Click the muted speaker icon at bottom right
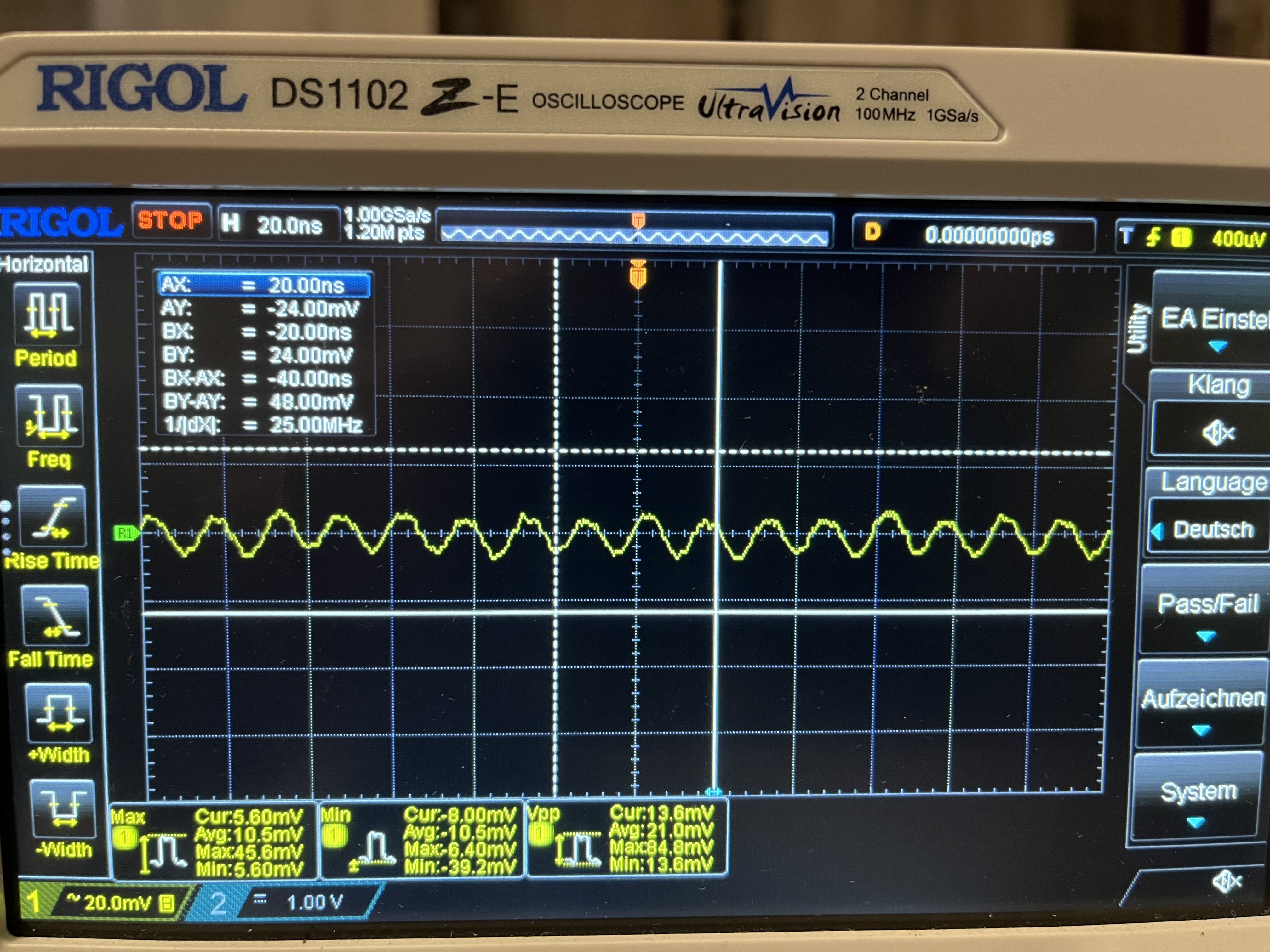 1227,881
